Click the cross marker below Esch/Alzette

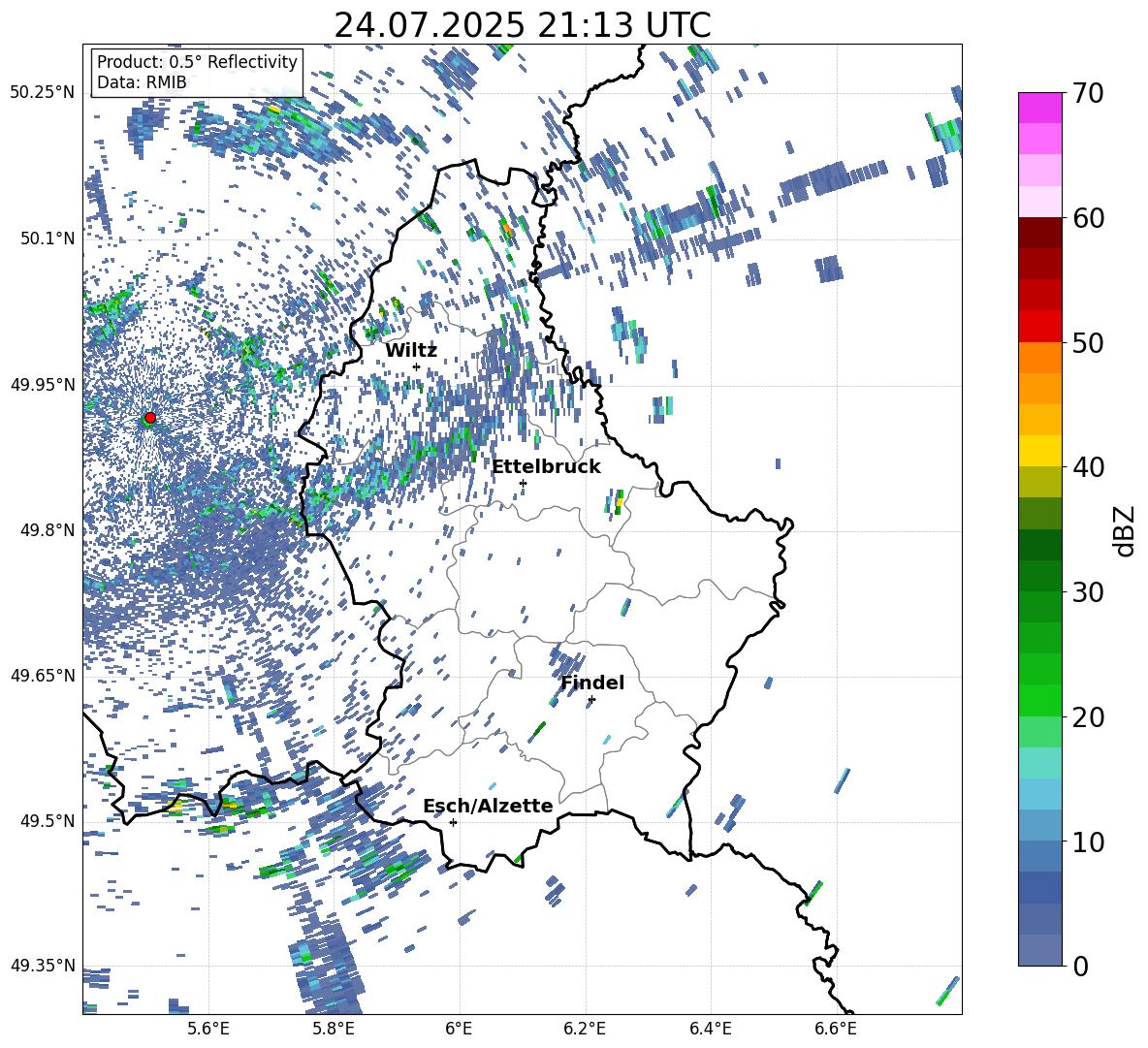pyautogui.click(x=453, y=822)
